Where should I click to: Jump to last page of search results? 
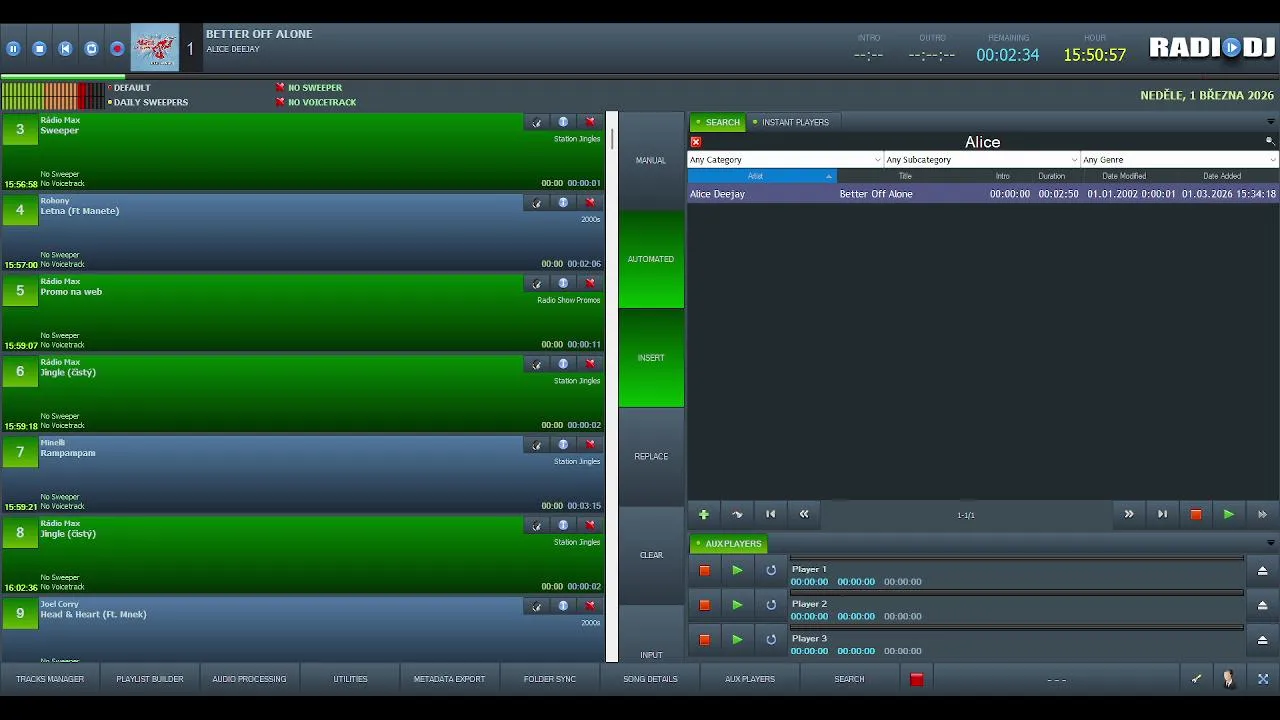tap(1162, 515)
